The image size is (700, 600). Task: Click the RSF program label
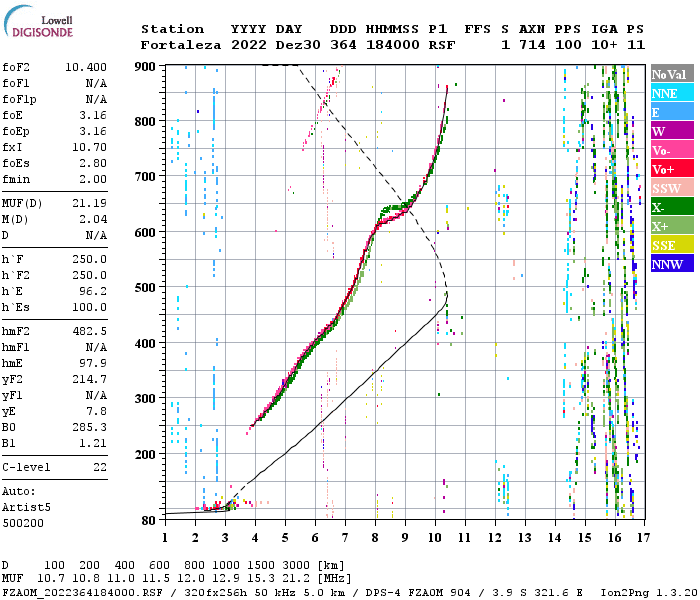[x=442, y=45]
